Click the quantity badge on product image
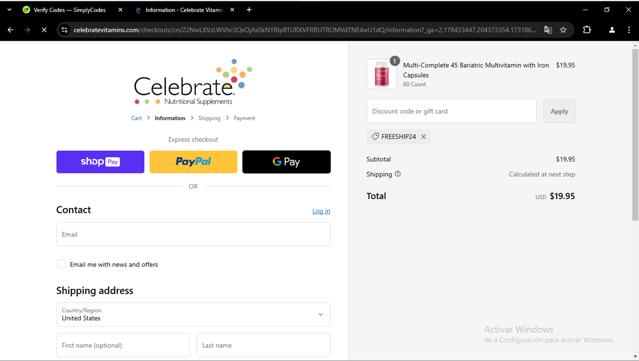 394,61
